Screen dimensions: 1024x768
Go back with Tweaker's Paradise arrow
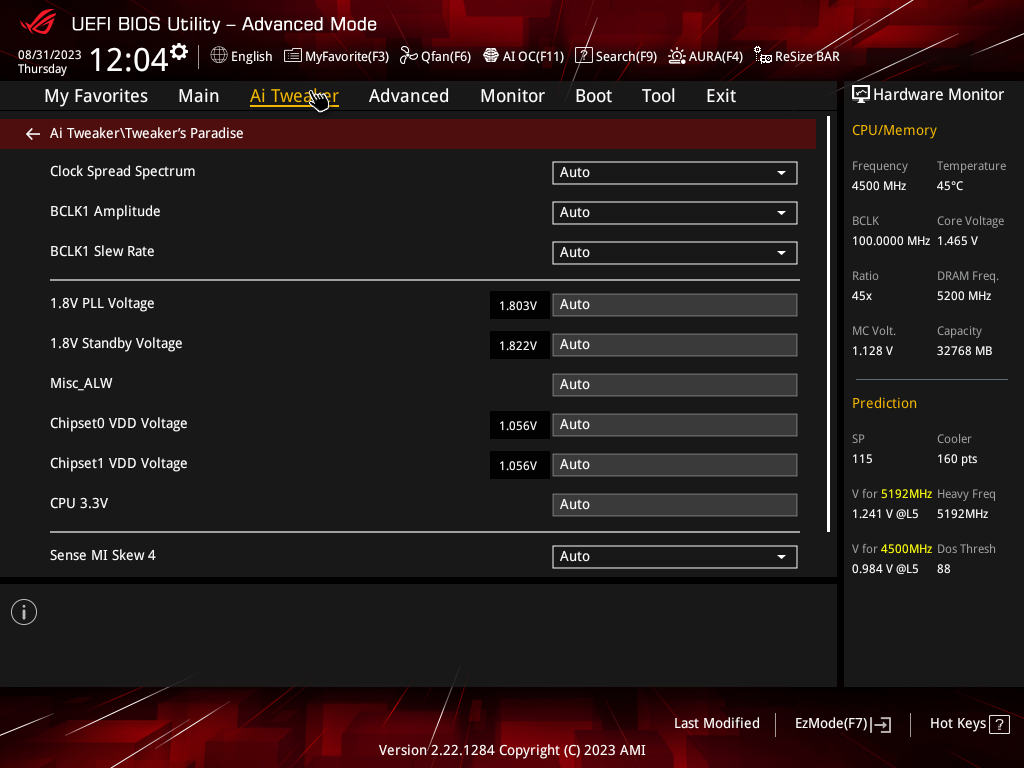(x=33, y=134)
